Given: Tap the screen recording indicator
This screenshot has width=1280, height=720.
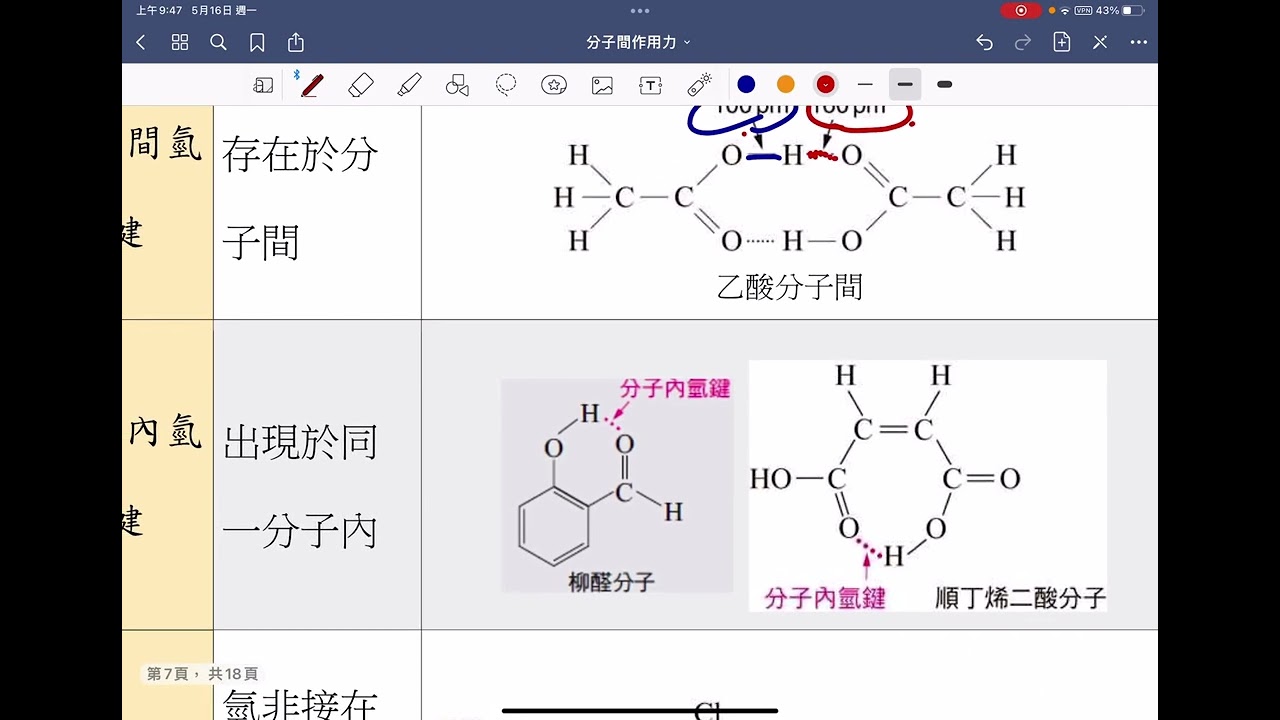Looking at the screenshot, I should click(1021, 10).
